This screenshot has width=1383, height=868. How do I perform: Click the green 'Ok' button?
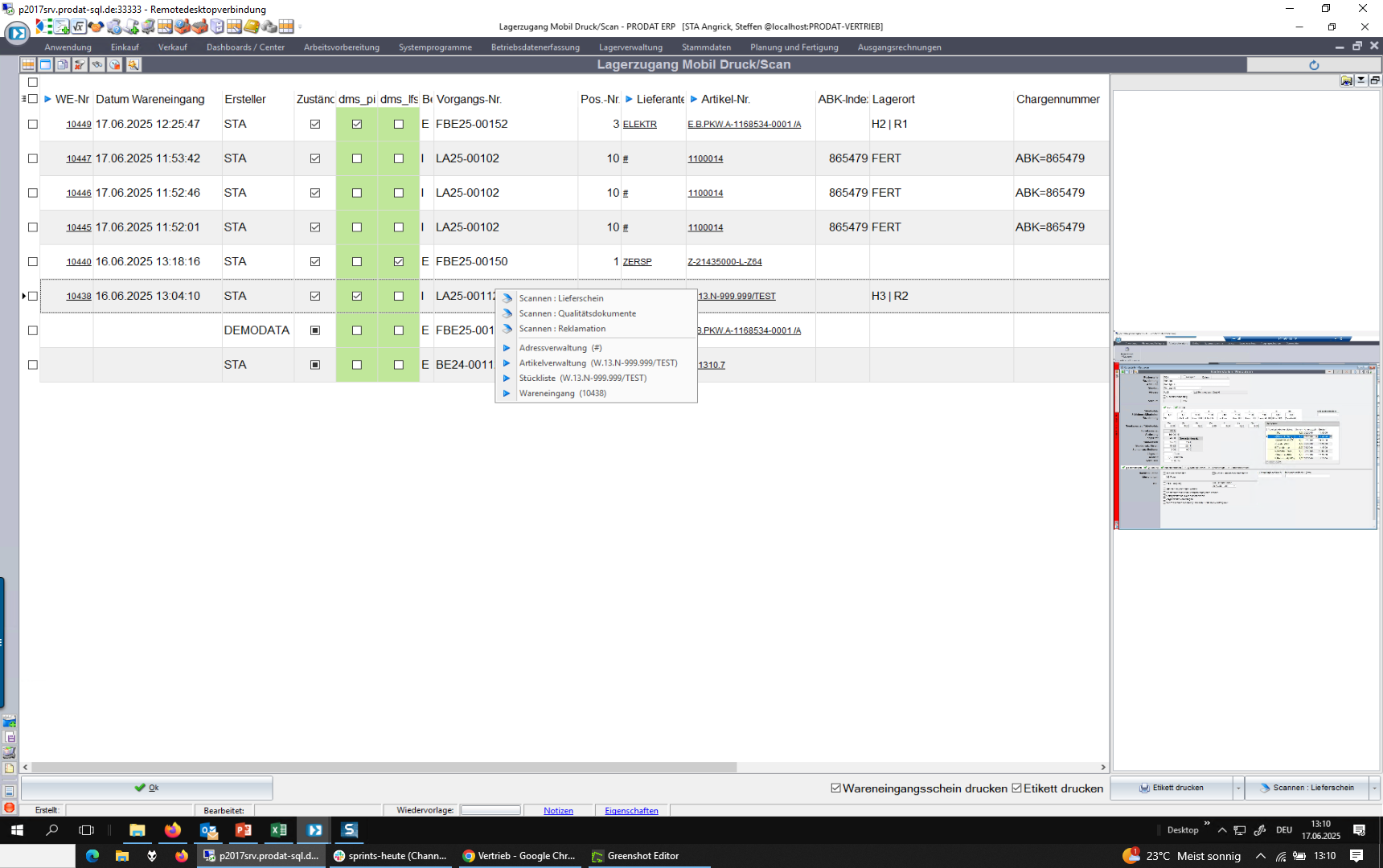tap(146, 788)
